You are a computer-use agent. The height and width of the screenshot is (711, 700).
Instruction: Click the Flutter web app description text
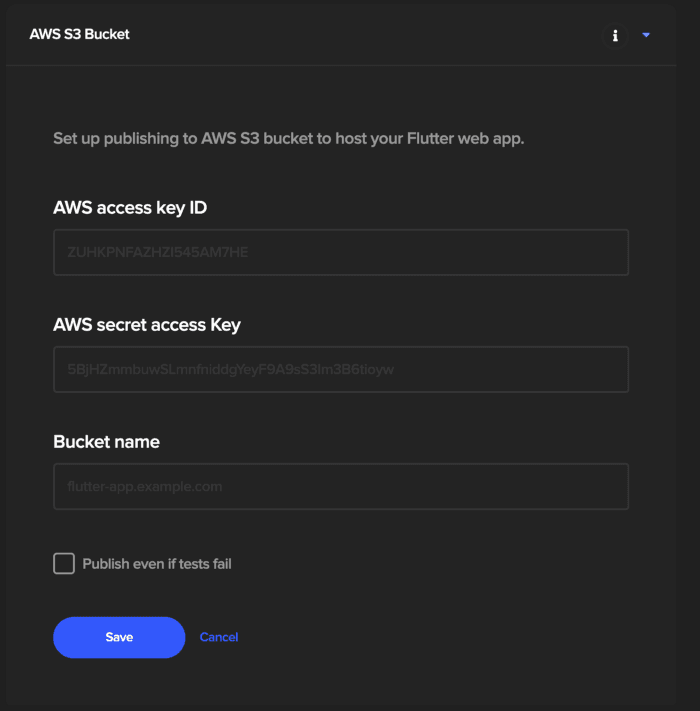(x=288, y=138)
